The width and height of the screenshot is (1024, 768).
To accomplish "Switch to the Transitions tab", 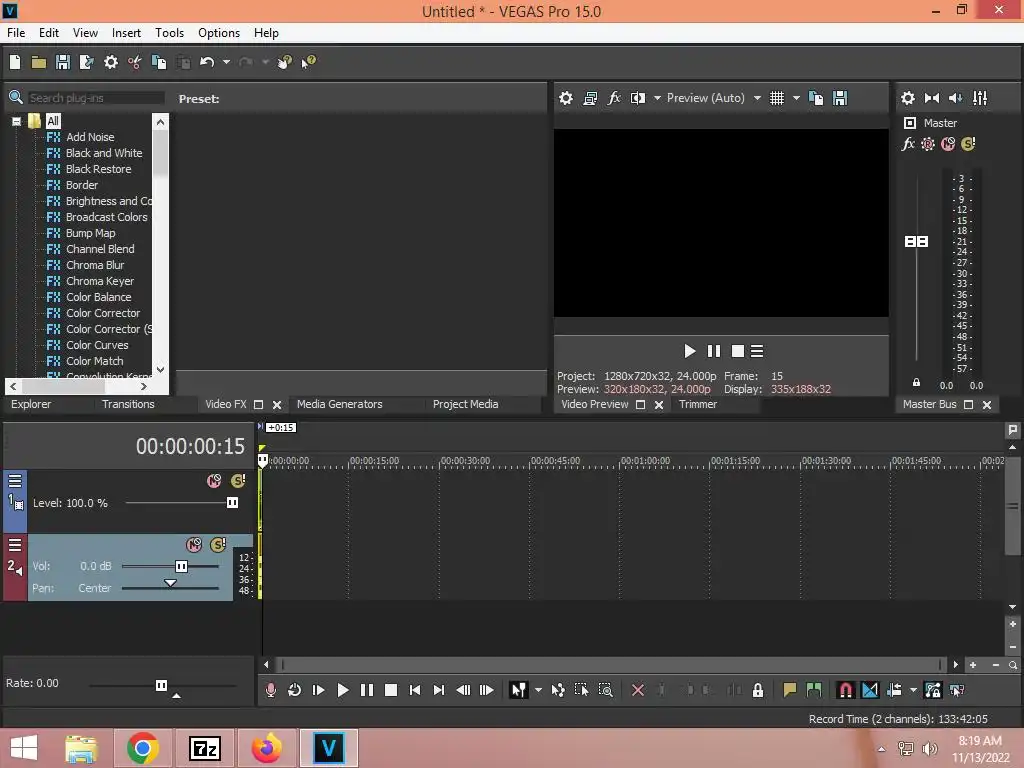I will point(128,404).
